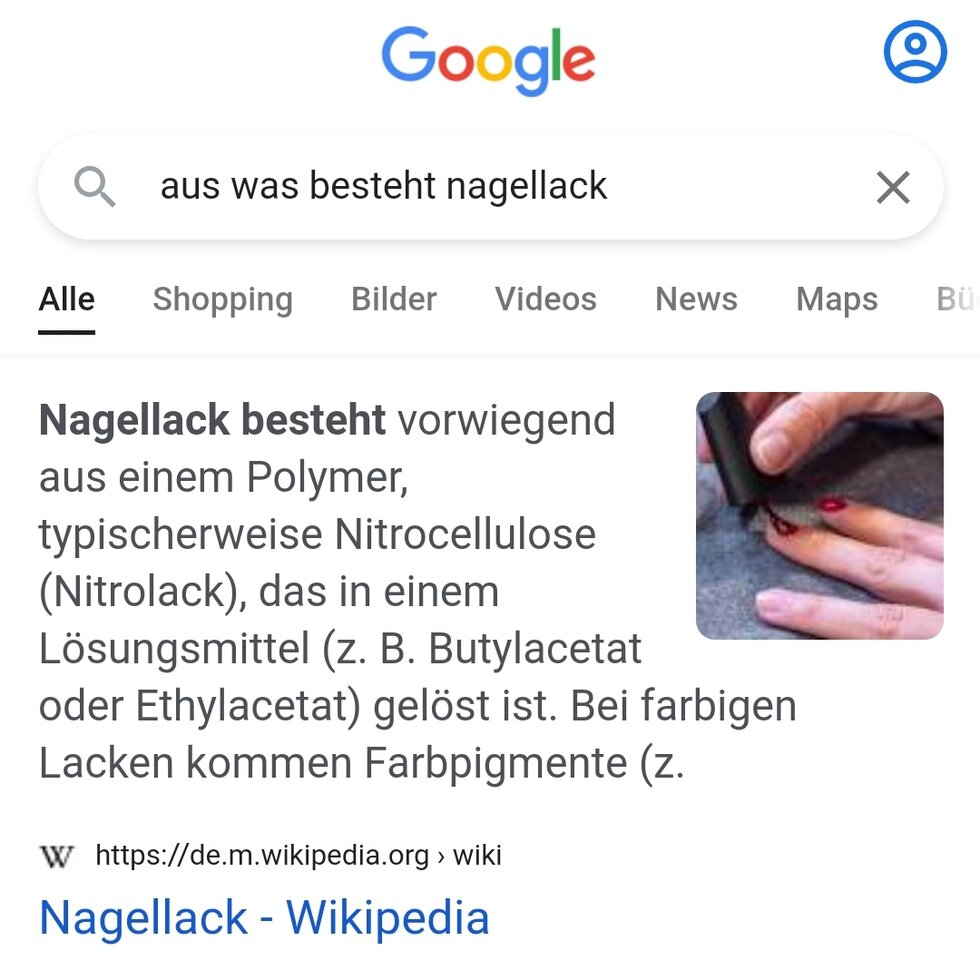Open the Maps tab
This screenshot has width=980, height=960.
[837, 300]
